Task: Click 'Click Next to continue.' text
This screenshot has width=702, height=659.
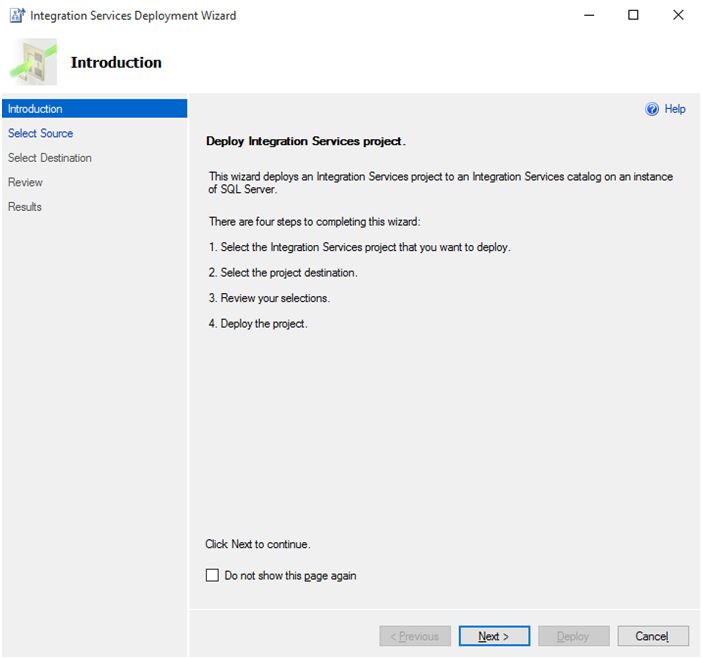Action: point(258,544)
